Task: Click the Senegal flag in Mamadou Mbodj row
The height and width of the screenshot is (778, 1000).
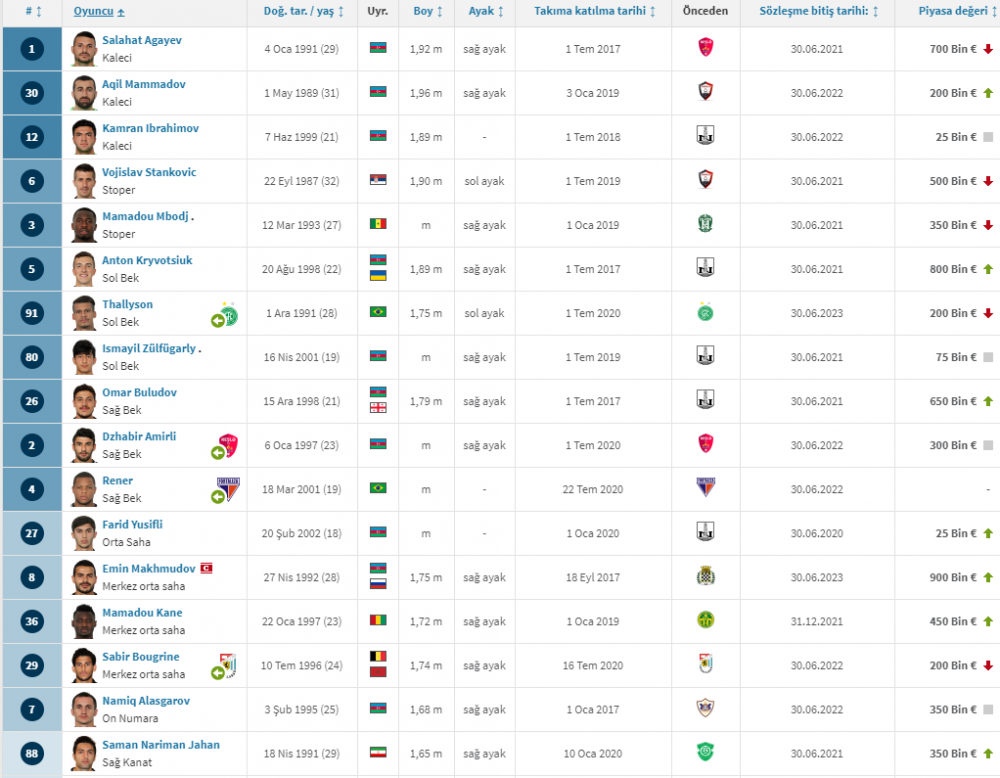Action: (378, 225)
